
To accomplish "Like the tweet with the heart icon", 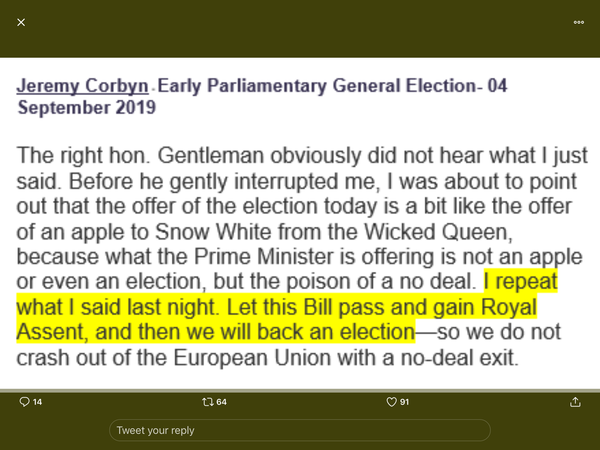I will point(391,402).
